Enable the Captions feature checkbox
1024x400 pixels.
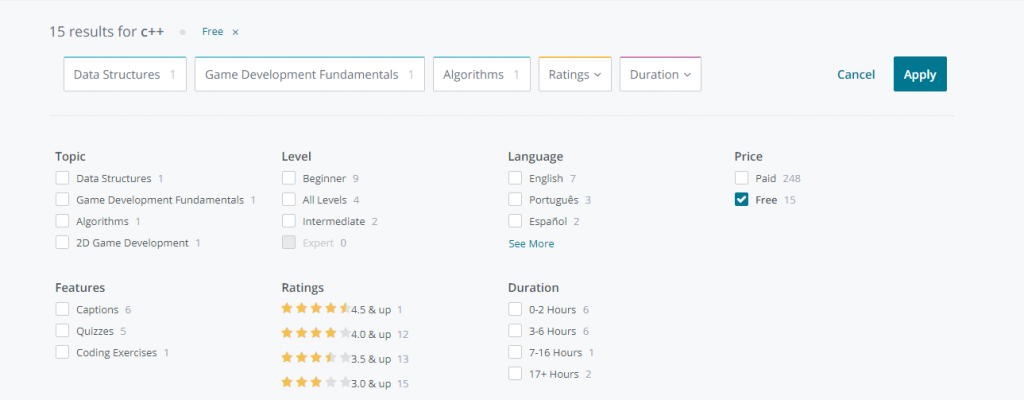tap(63, 309)
